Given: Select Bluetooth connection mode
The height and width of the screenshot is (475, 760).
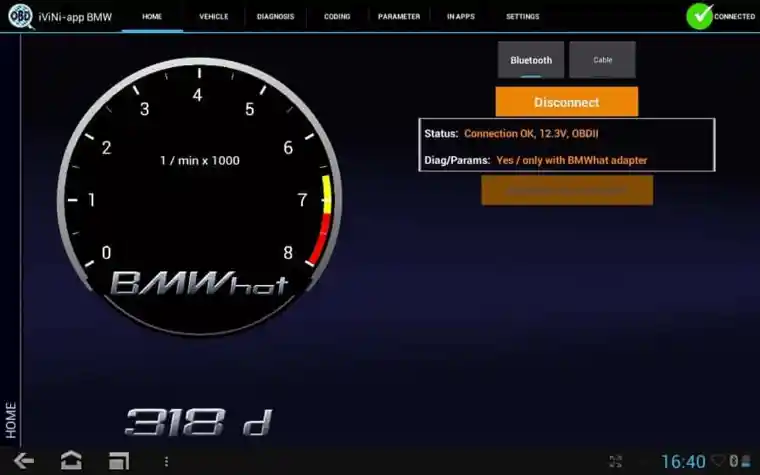Looking at the screenshot, I should coord(531,60).
